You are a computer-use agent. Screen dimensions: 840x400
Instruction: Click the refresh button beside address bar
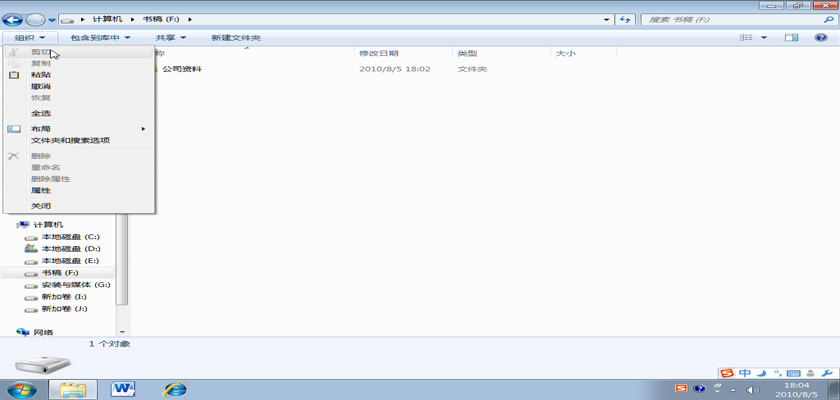click(626, 19)
